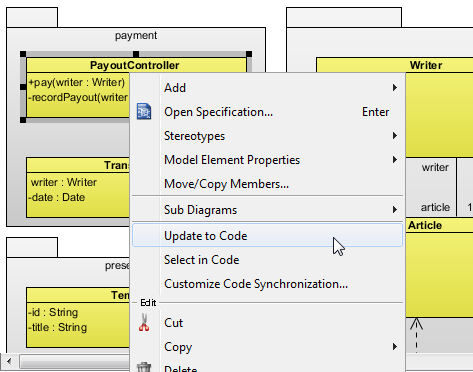
Task: Select Update to Code
Action: click(267, 236)
